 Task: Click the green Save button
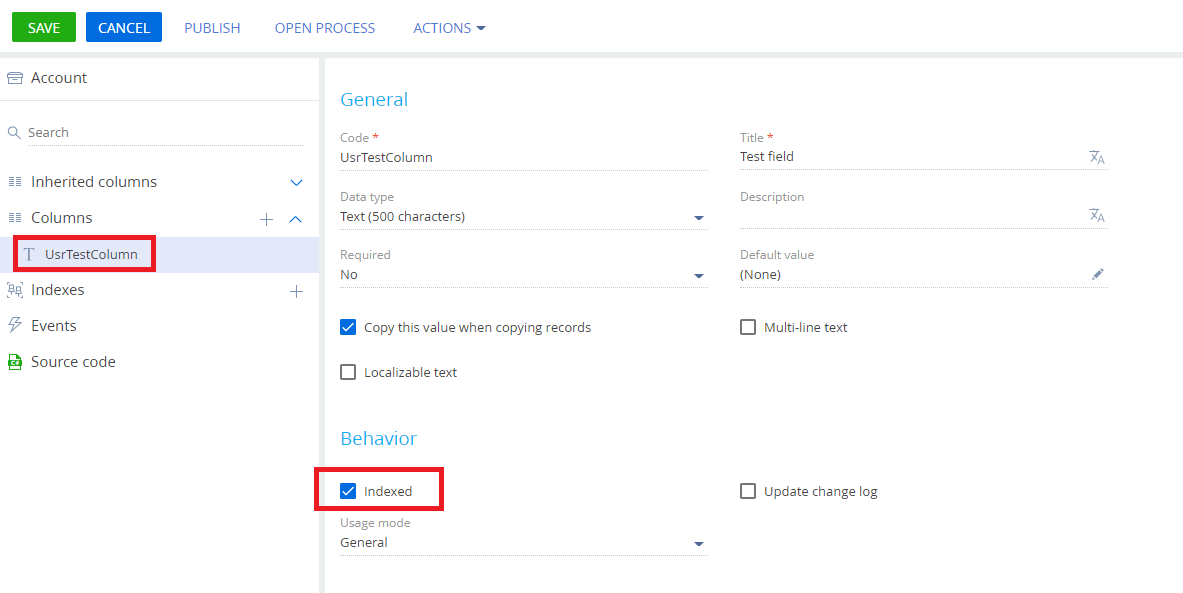pos(44,27)
